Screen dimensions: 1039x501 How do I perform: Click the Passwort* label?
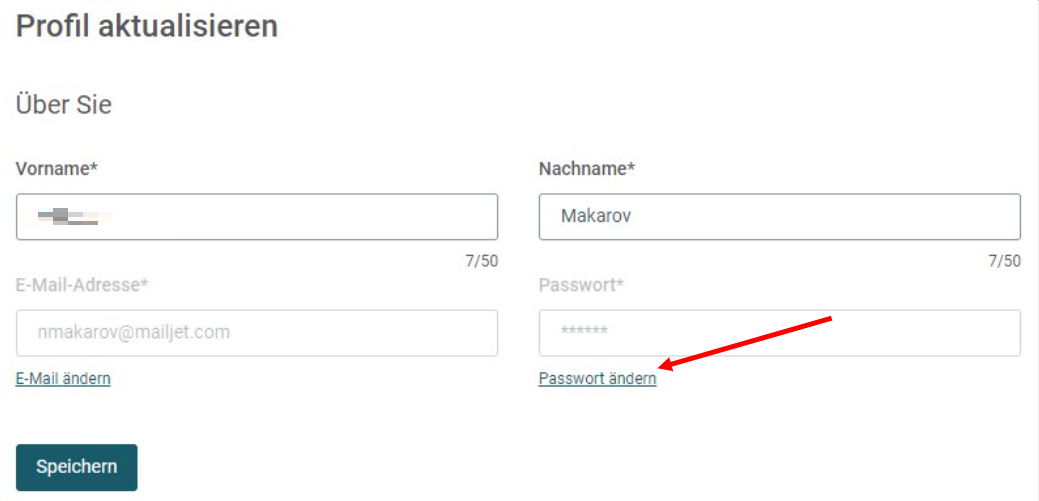pyautogui.click(x=582, y=285)
